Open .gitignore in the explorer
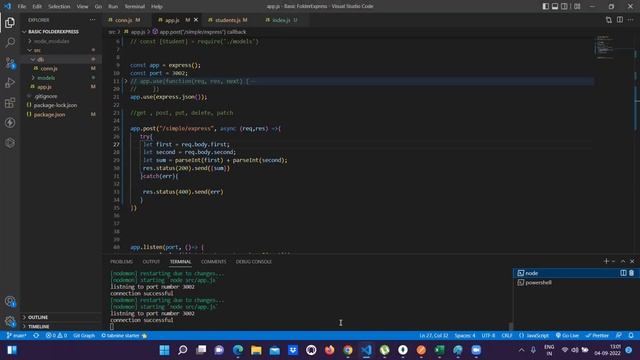 61,96
